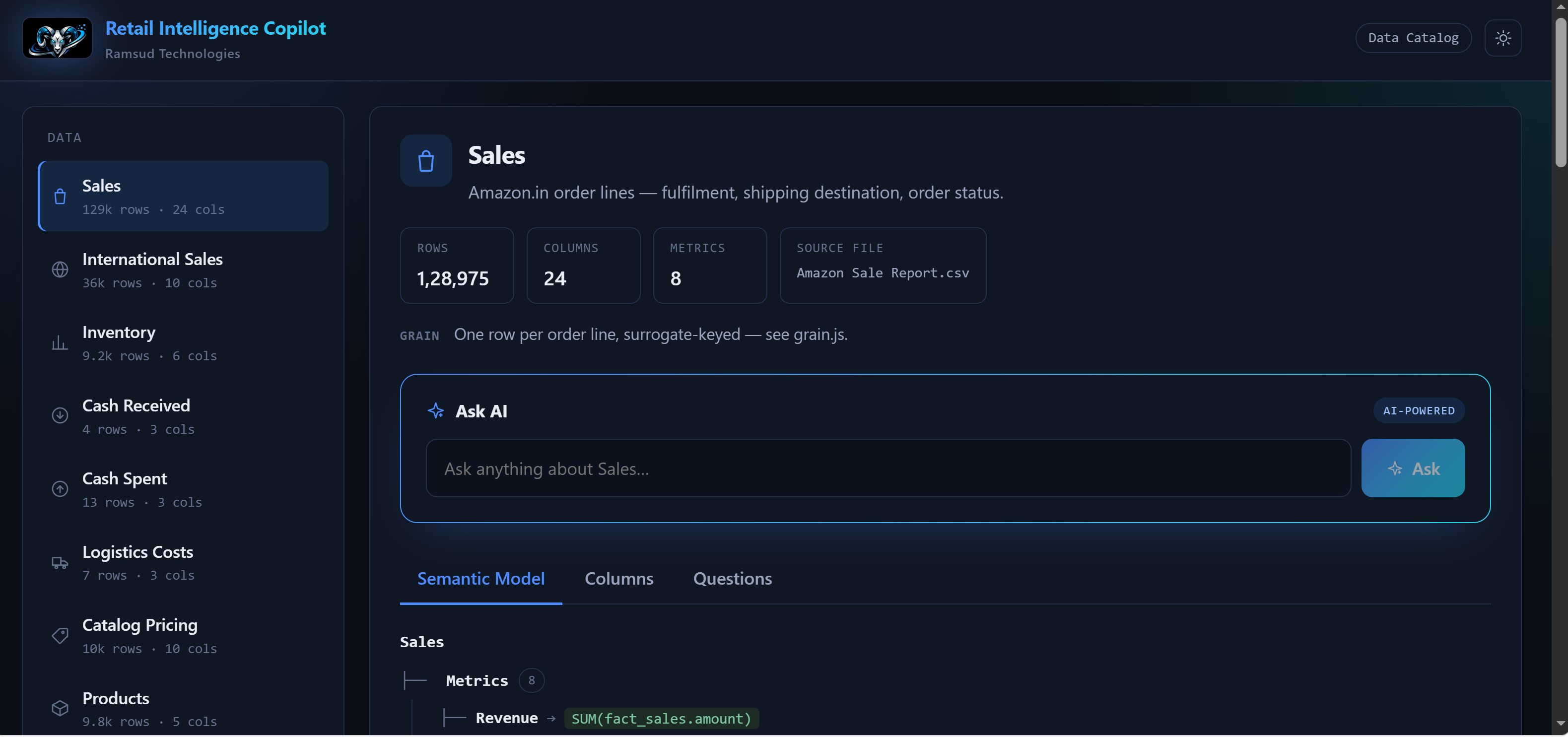
Task: Click the sparkle icon beside Ask AI heading
Action: click(x=436, y=411)
